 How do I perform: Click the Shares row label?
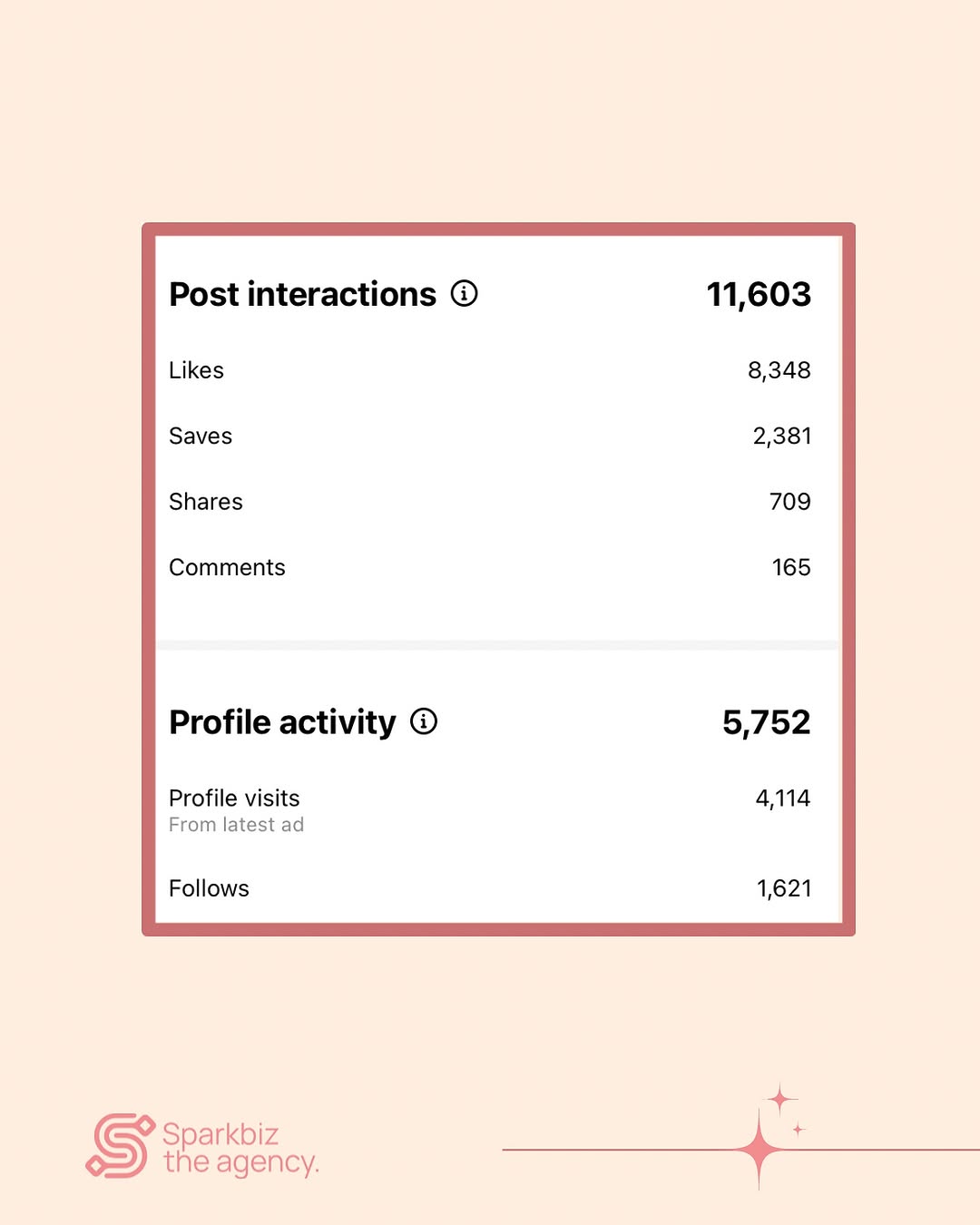[x=206, y=502]
